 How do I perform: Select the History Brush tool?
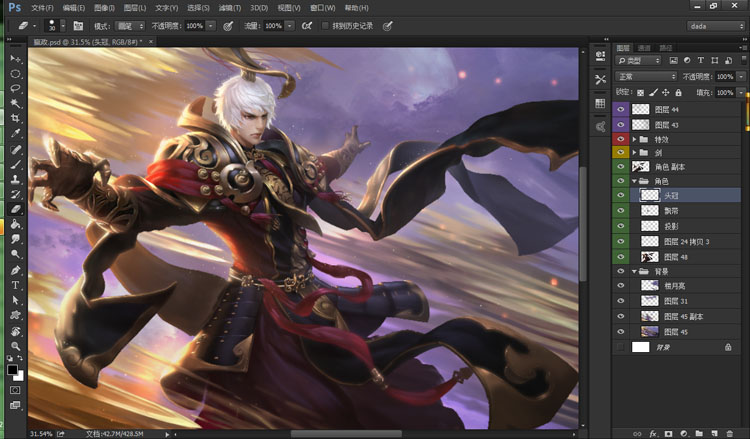point(15,194)
